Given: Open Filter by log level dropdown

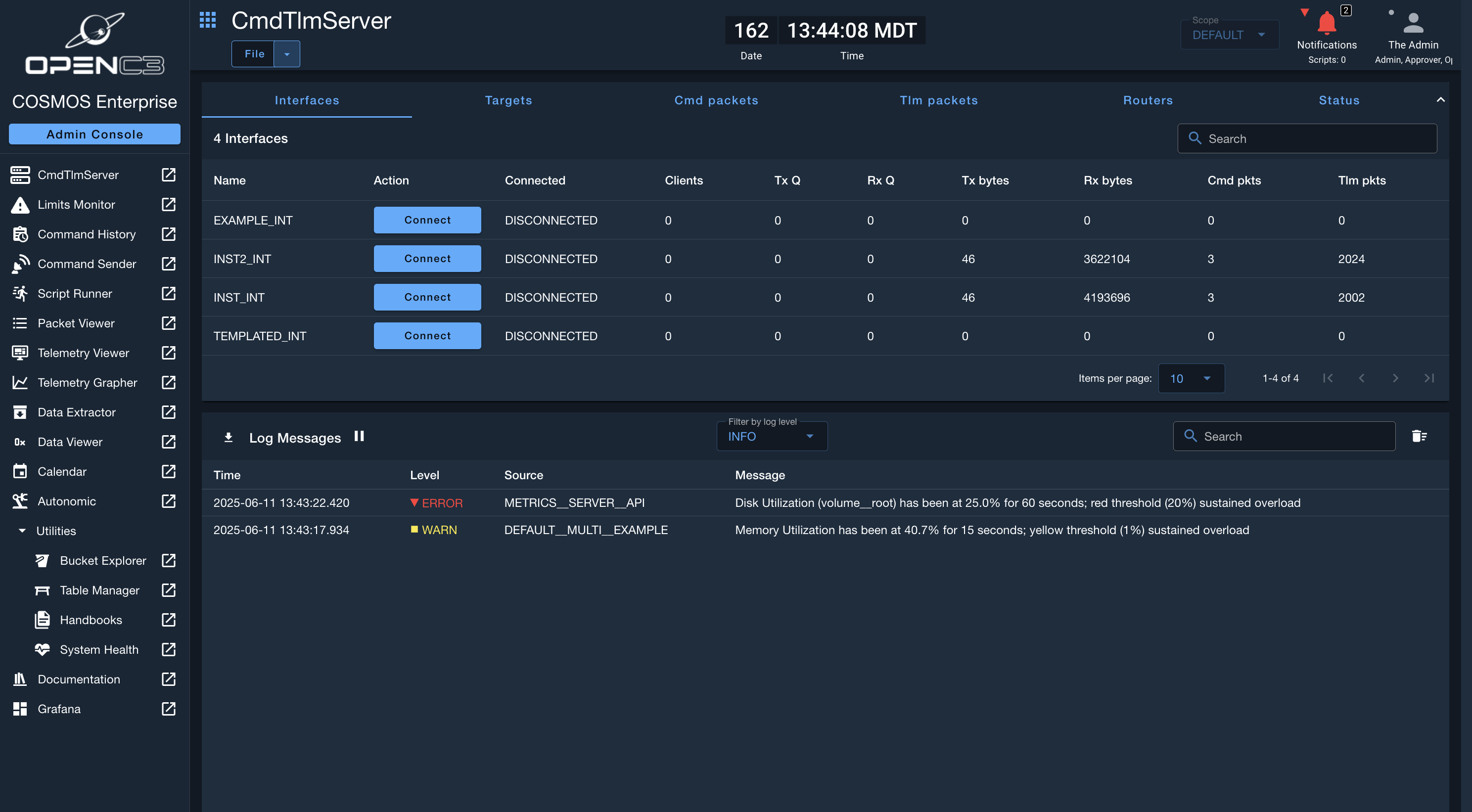Looking at the screenshot, I should 772,437.
